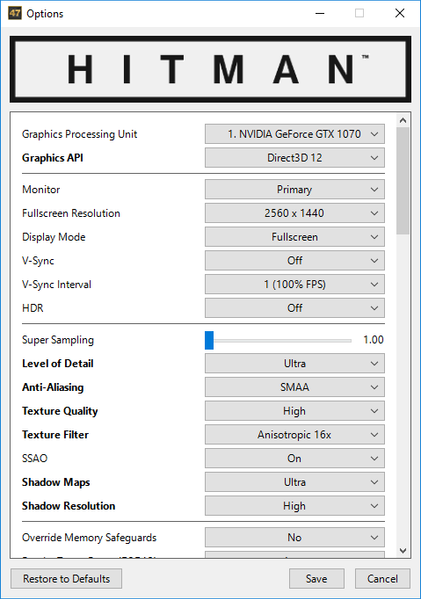Open the HDR dropdown
The height and width of the screenshot is (599, 421).
click(295, 308)
